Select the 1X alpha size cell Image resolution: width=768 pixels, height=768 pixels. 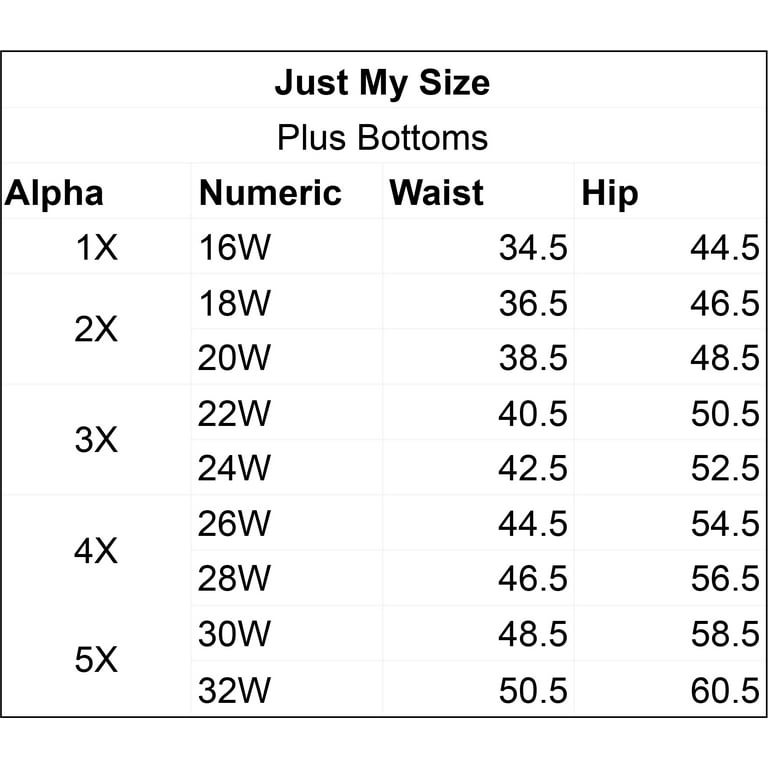coord(96,247)
